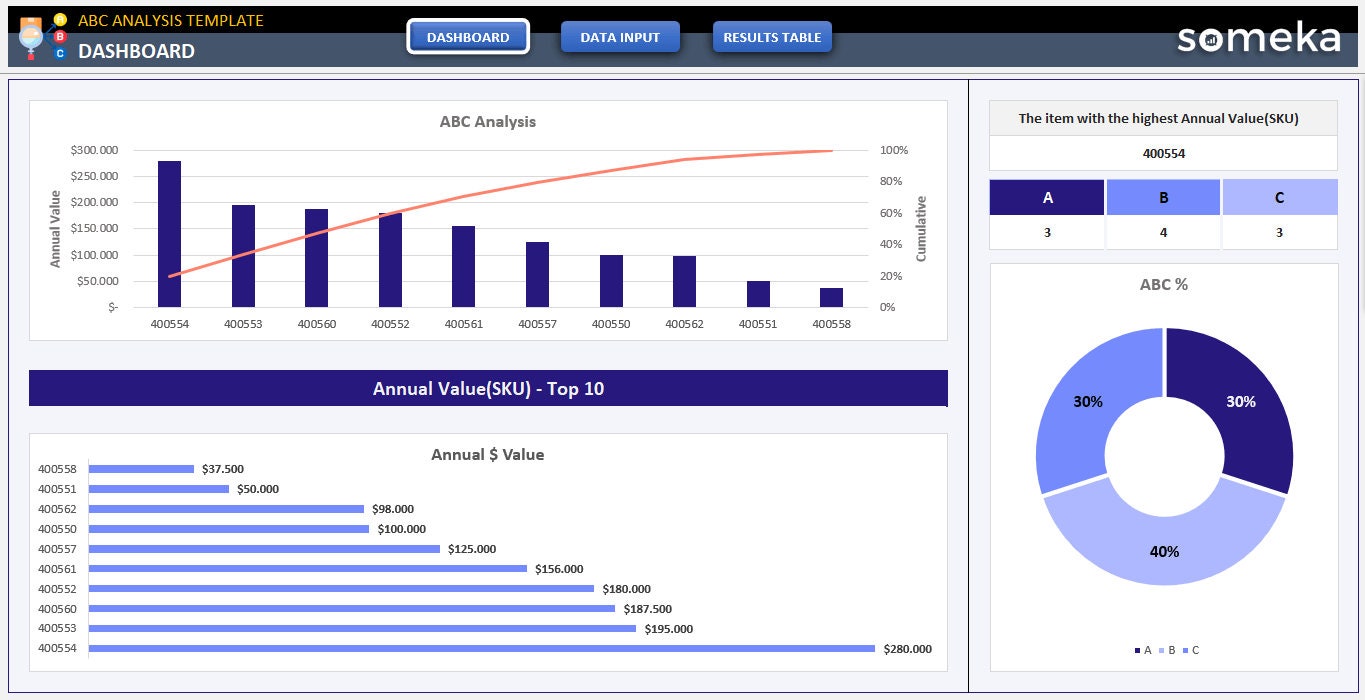Select the red B badge in the logo
The width and height of the screenshot is (1365, 700).
tap(60, 37)
